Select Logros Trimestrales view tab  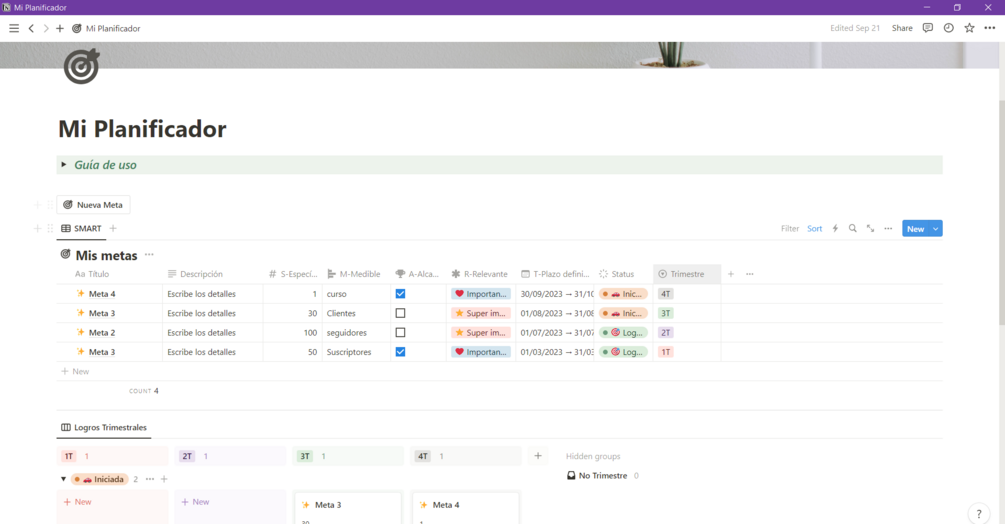[104, 427]
